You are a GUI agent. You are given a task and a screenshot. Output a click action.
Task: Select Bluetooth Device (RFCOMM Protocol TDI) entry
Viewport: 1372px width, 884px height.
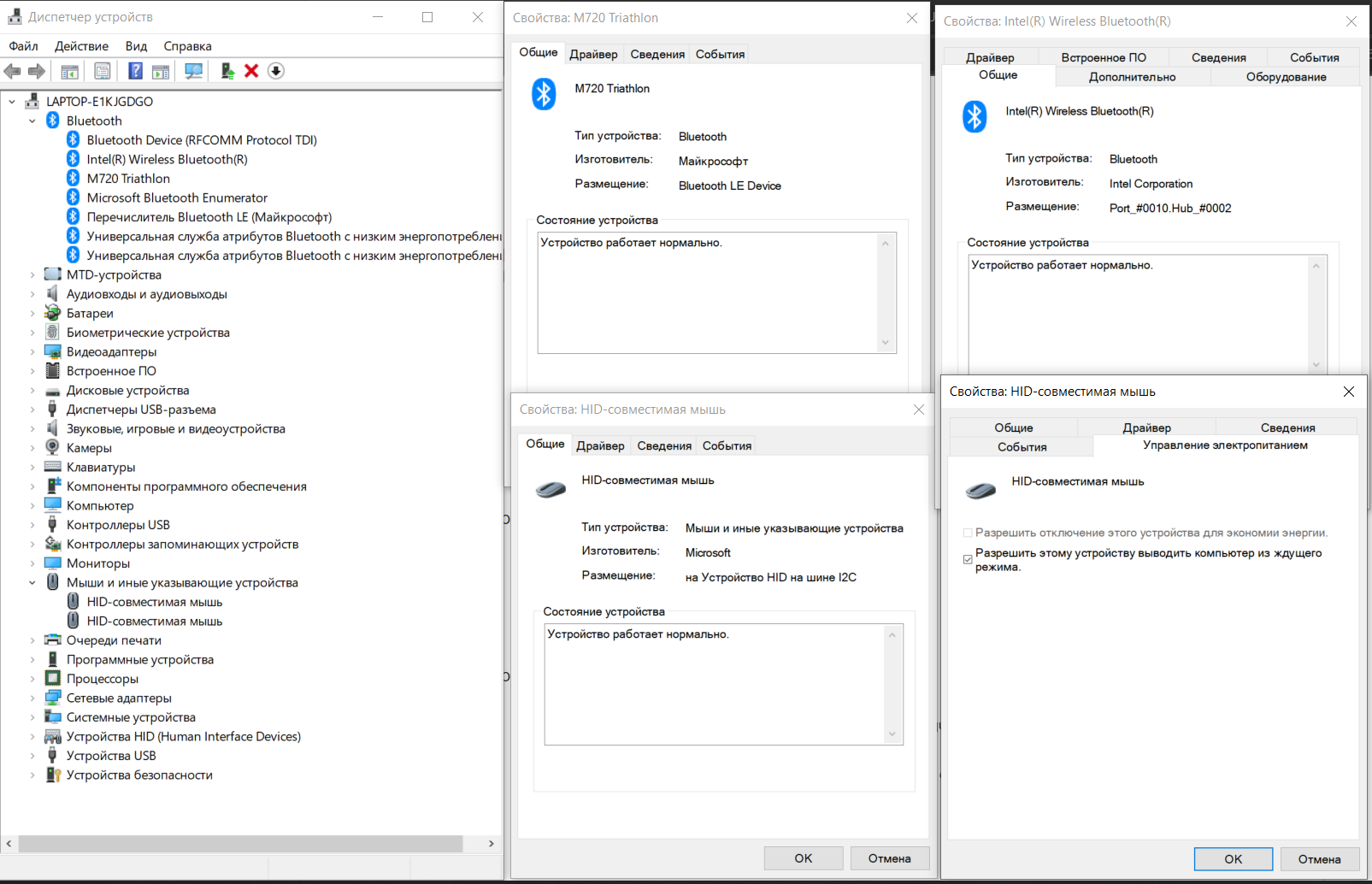(202, 140)
